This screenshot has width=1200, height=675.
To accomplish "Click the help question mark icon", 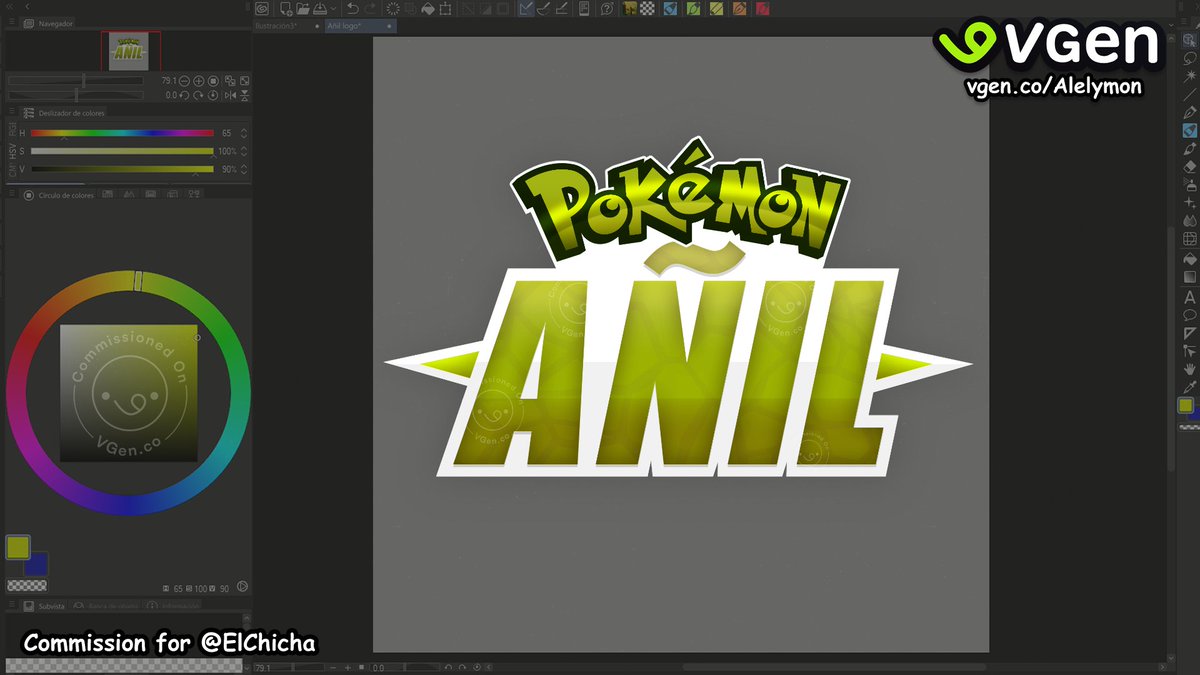I will tap(607, 8).
